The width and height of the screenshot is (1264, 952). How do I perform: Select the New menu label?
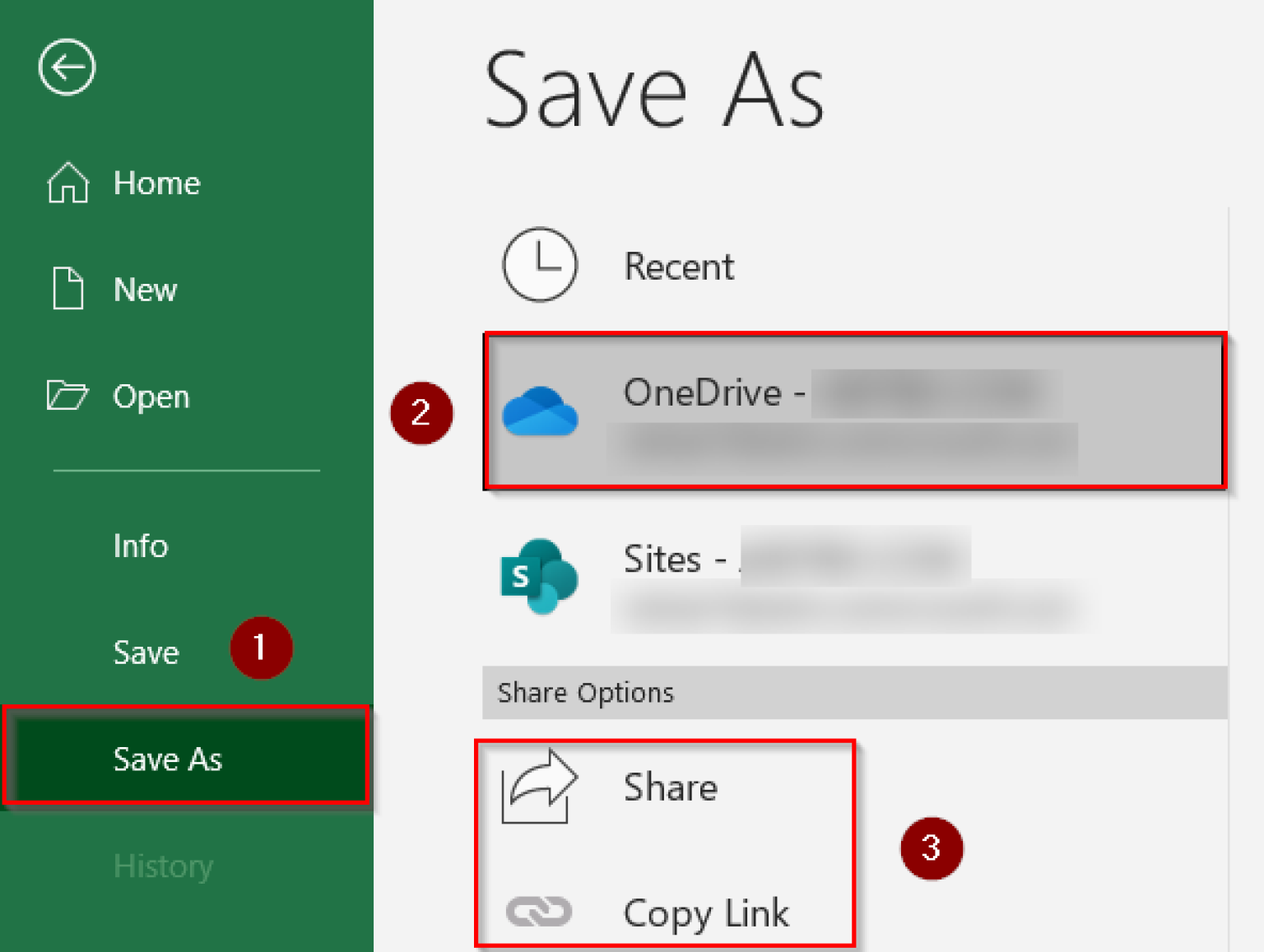(145, 290)
